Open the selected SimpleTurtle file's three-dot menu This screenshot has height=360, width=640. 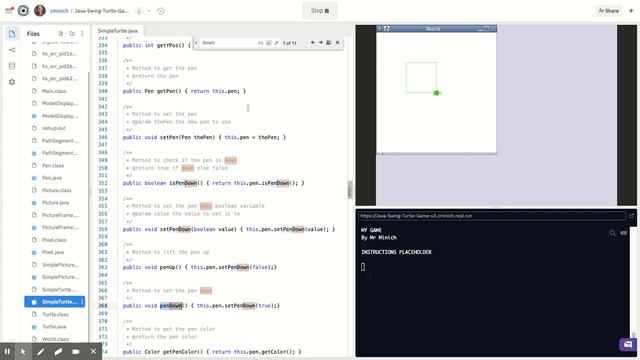(82, 302)
